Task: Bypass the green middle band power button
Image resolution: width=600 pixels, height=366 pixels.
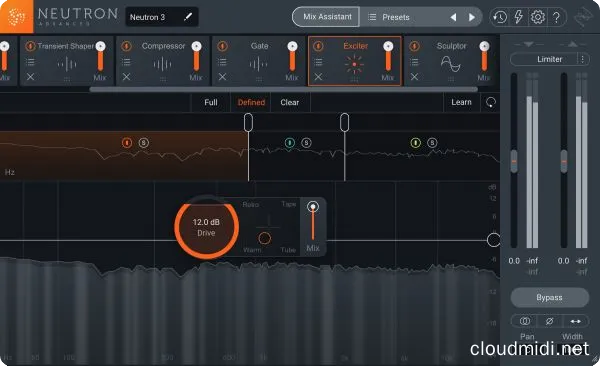Action: tap(290, 143)
